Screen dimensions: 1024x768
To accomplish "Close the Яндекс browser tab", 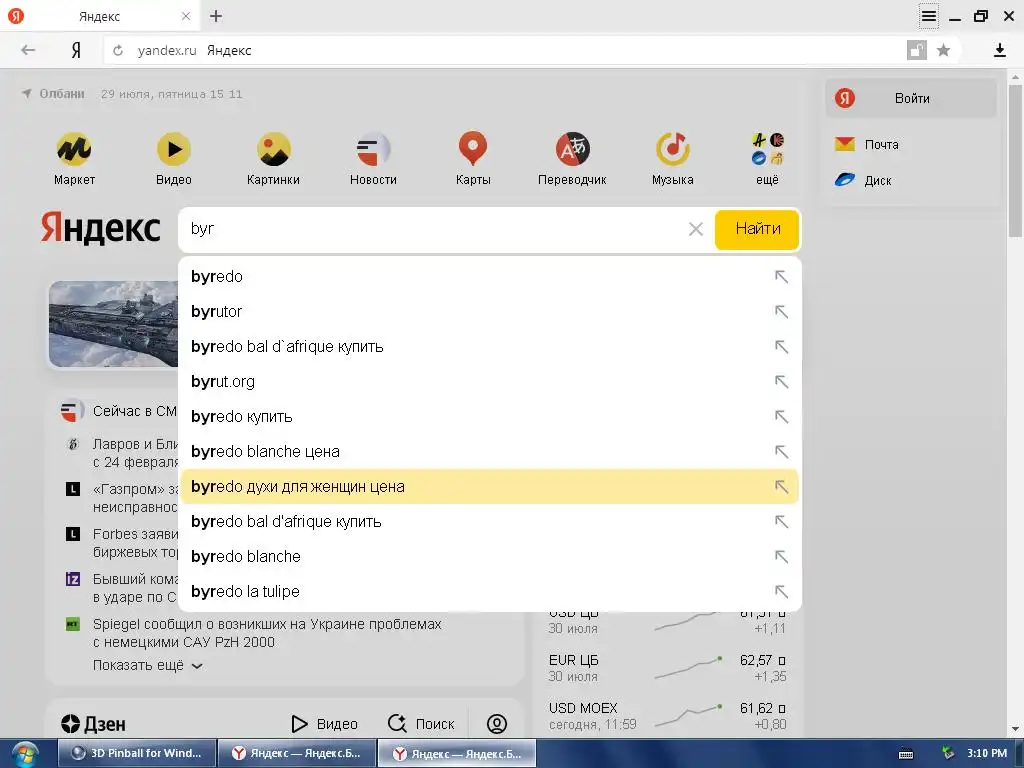I will point(185,16).
